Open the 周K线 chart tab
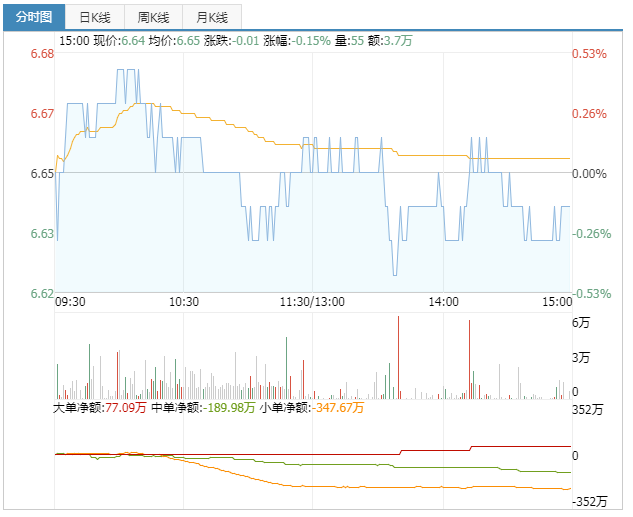This screenshot has height=517, width=633. pos(153,17)
